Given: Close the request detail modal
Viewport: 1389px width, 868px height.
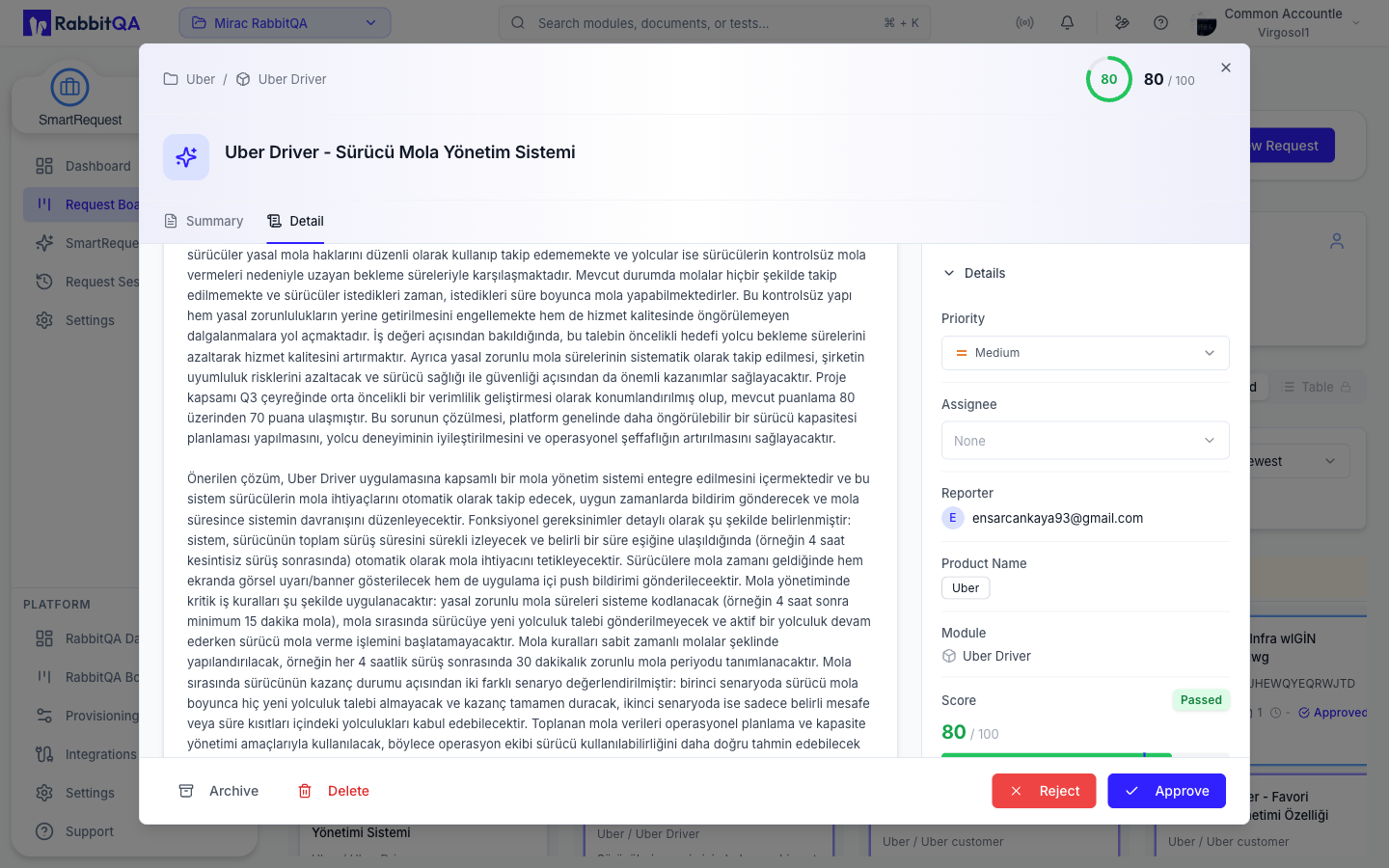Looking at the screenshot, I should (x=1226, y=68).
